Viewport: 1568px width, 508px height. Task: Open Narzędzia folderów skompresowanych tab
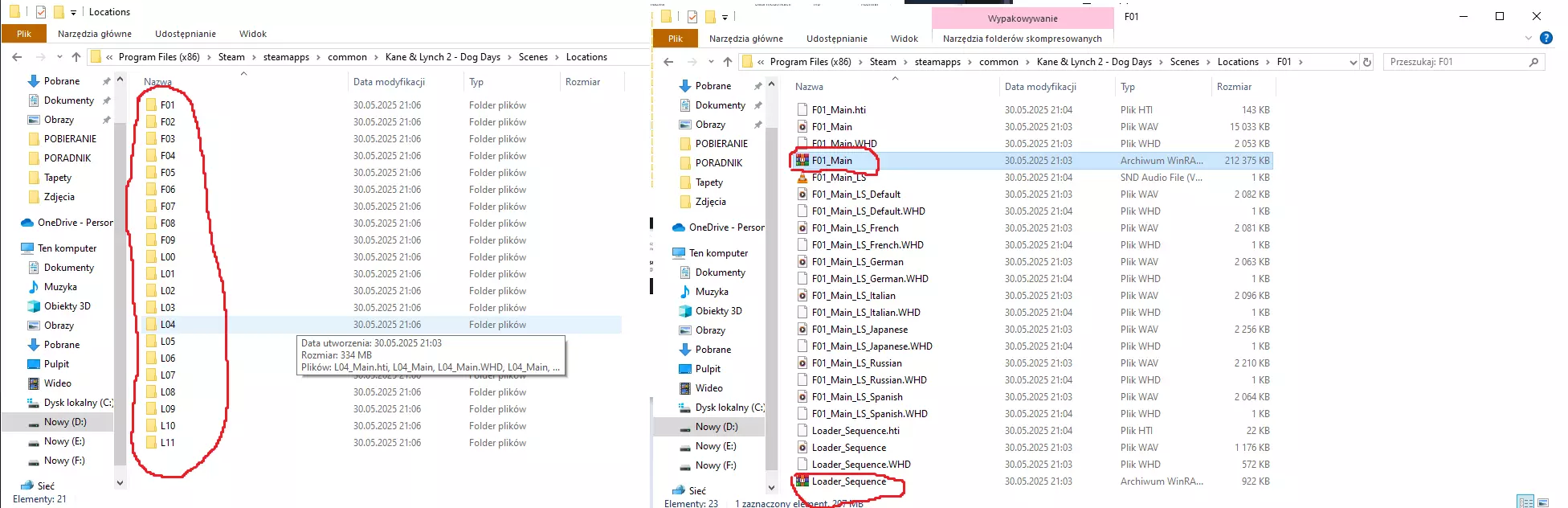click(x=1023, y=39)
